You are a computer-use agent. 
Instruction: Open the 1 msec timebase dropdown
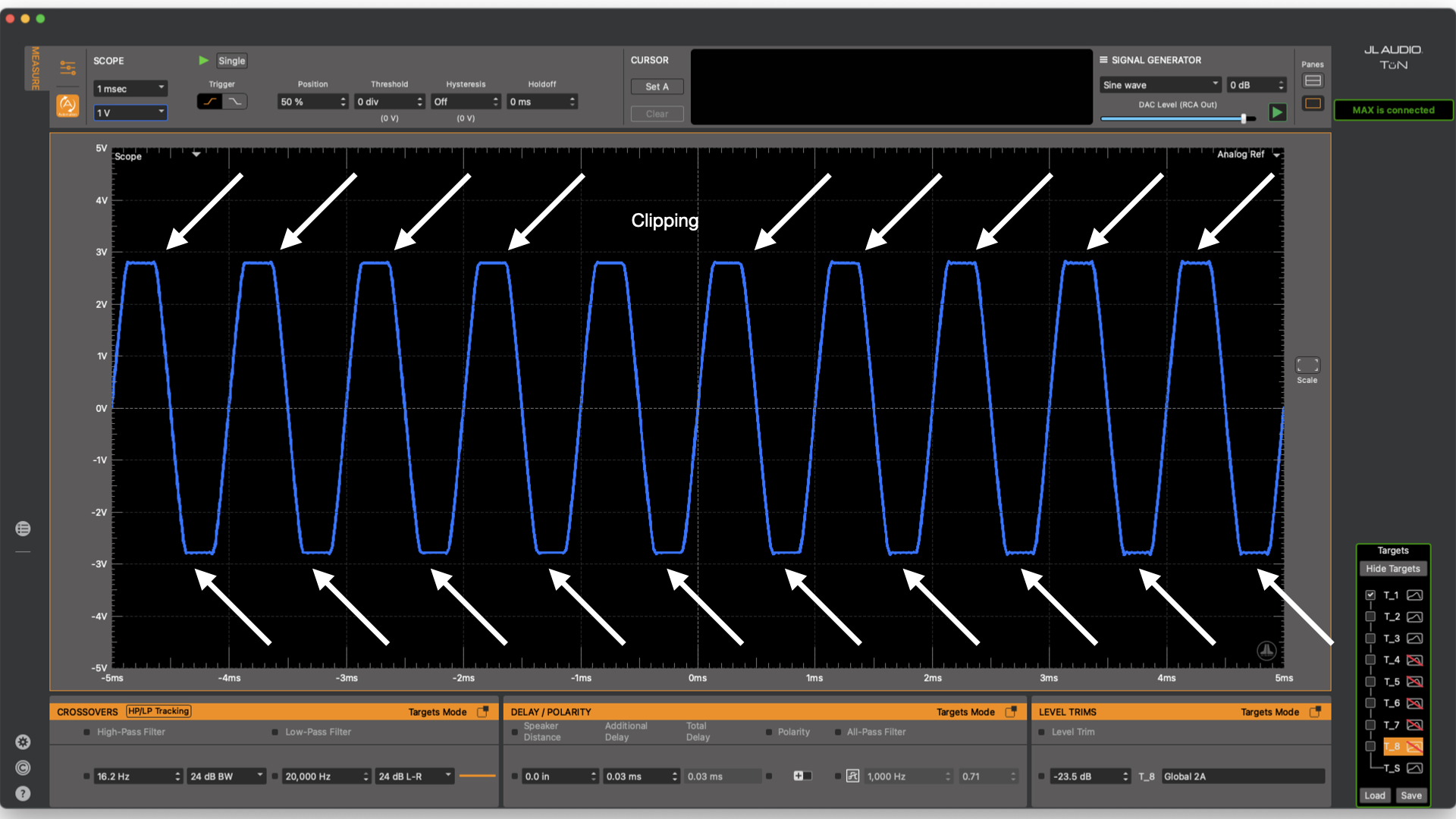[x=130, y=89]
